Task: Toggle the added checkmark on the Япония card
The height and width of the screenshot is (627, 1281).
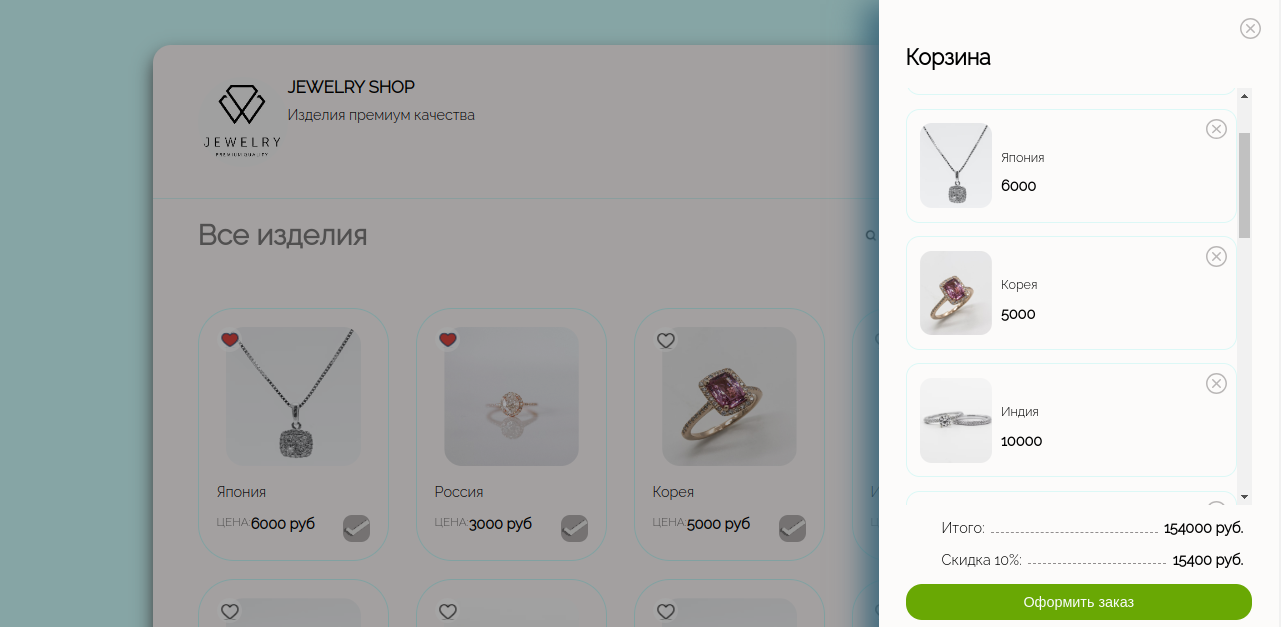Action: [356, 528]
